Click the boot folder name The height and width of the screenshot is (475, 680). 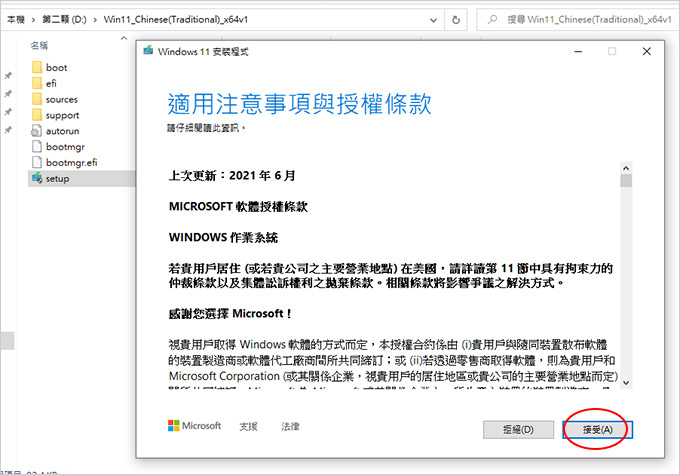tap(56, 67)
